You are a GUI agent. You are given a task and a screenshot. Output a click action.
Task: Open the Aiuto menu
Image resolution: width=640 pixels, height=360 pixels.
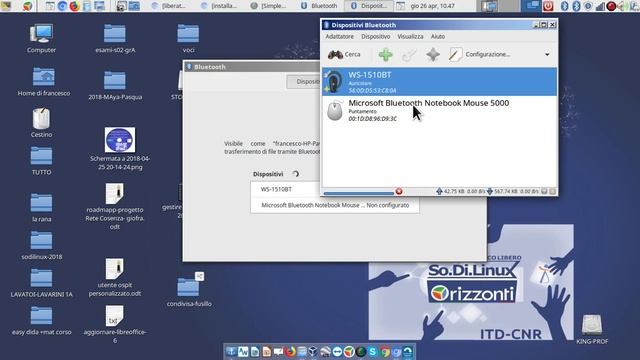click(438, 36)
